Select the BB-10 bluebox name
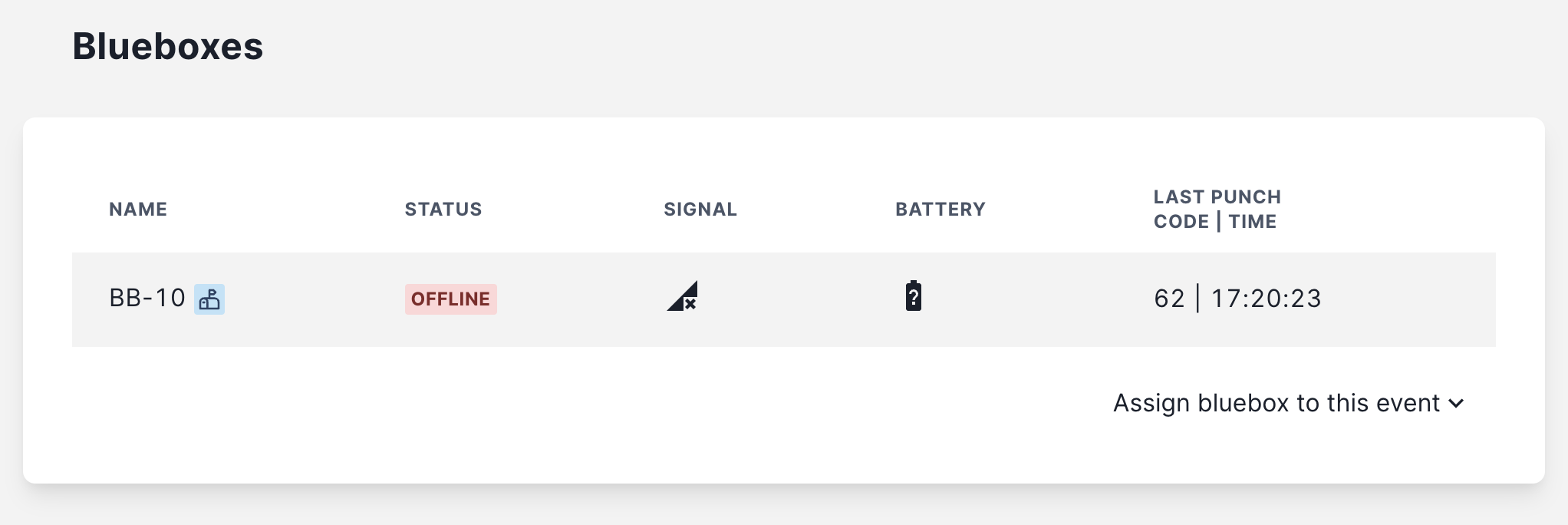Viewport: 1568px width, 525px height. click(147, 298)
